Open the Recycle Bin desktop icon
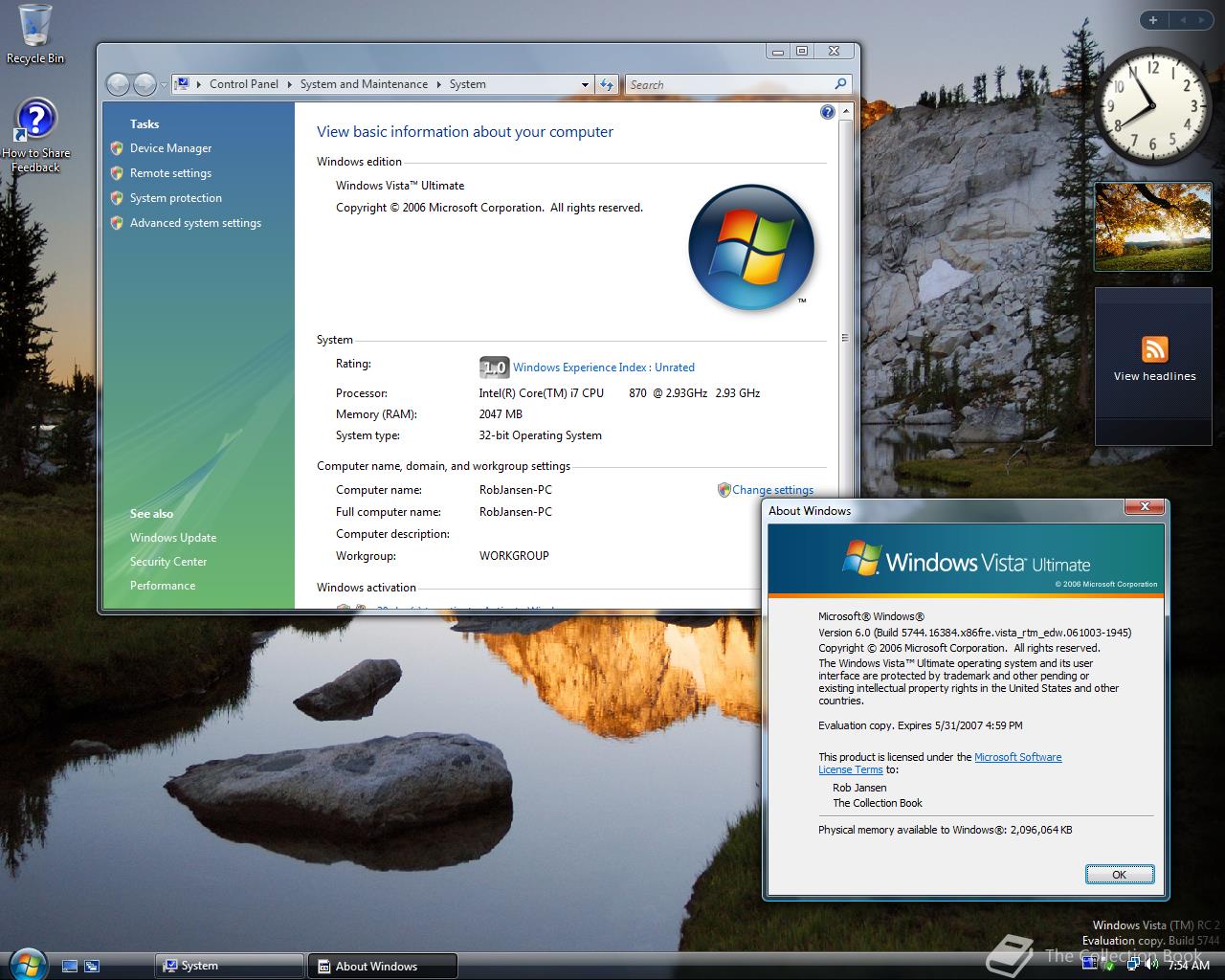This screenshot has height=980, width=1225. (x=35, y=35)
